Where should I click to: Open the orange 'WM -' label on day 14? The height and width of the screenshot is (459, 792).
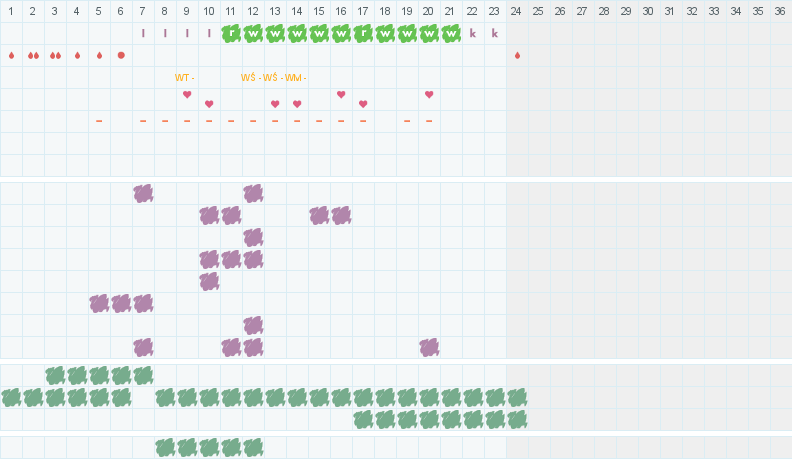pyautogui.click(x=295, y=78)
